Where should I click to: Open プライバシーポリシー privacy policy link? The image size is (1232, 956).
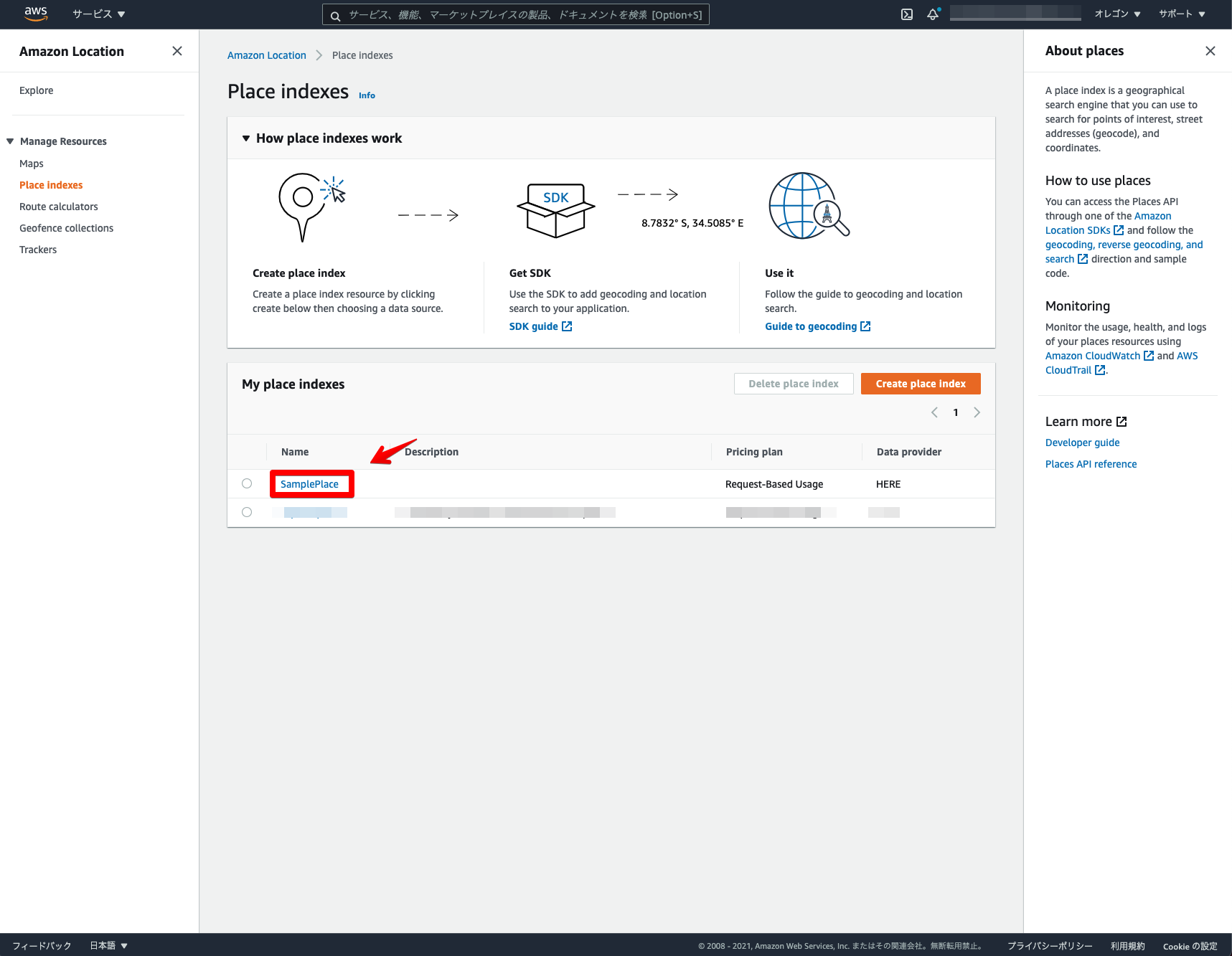click(1050, 946)
